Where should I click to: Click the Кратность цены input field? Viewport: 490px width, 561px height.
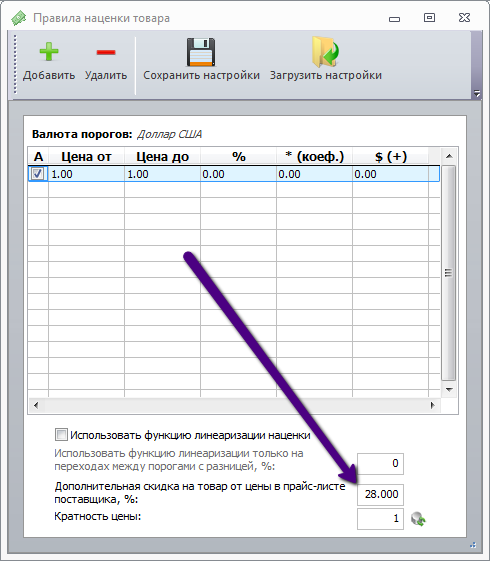point(380,518)
